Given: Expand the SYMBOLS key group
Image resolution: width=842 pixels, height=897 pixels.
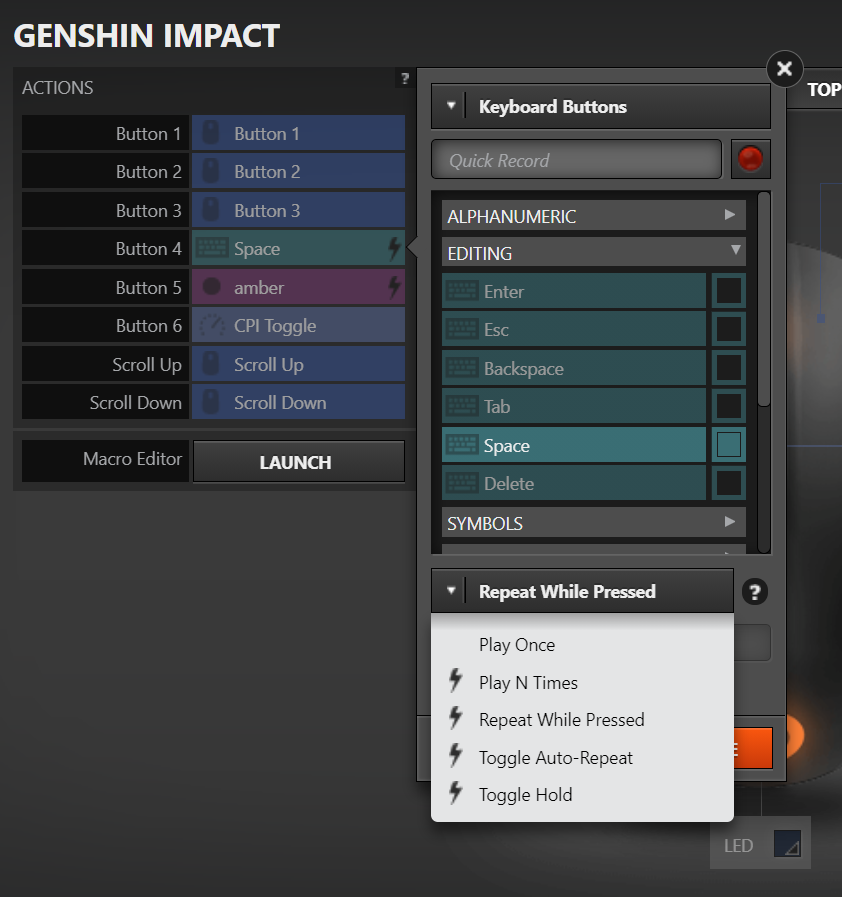Looking at the screenshot, I should tap(594, 522).
